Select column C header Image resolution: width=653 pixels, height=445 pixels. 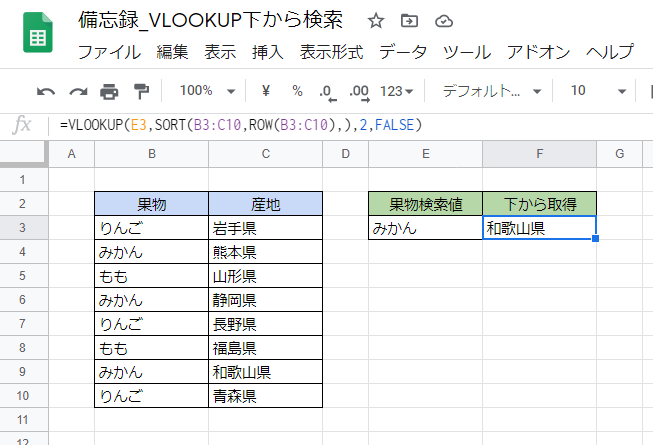265,154
